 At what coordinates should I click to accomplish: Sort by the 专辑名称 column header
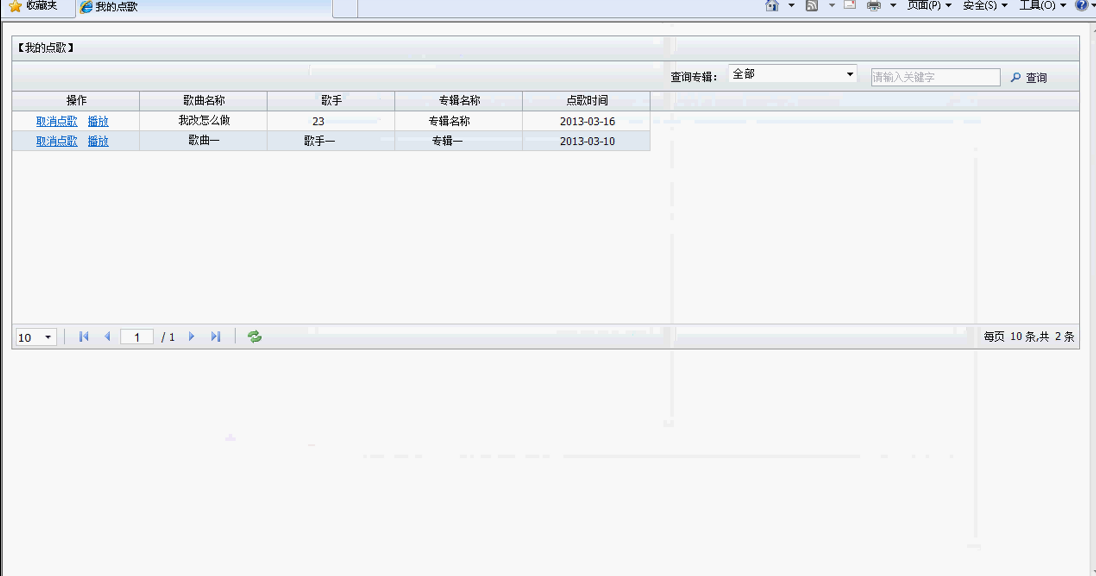coord(459,101)
